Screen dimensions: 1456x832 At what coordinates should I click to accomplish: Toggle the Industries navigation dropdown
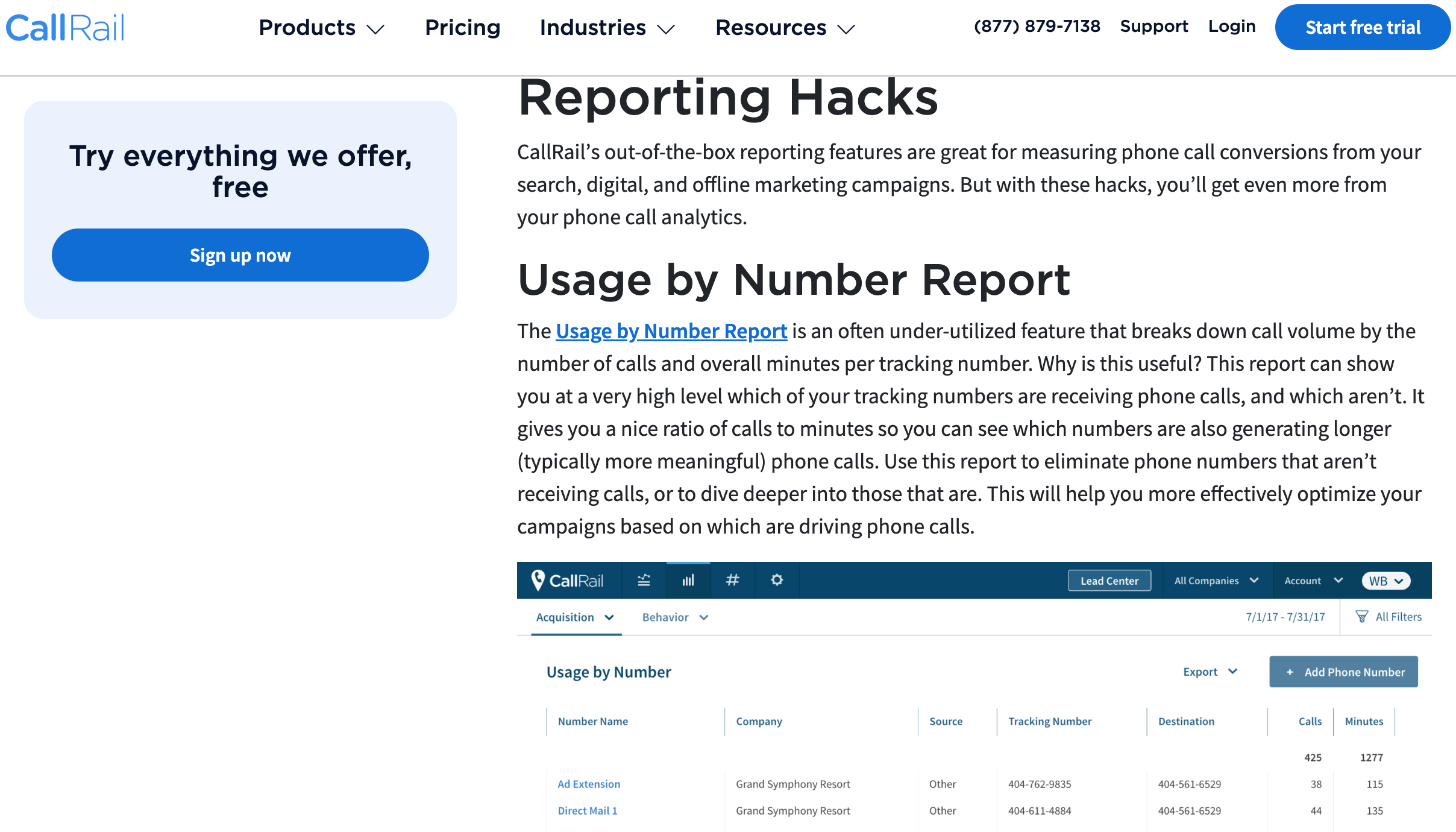pos(608,28)
